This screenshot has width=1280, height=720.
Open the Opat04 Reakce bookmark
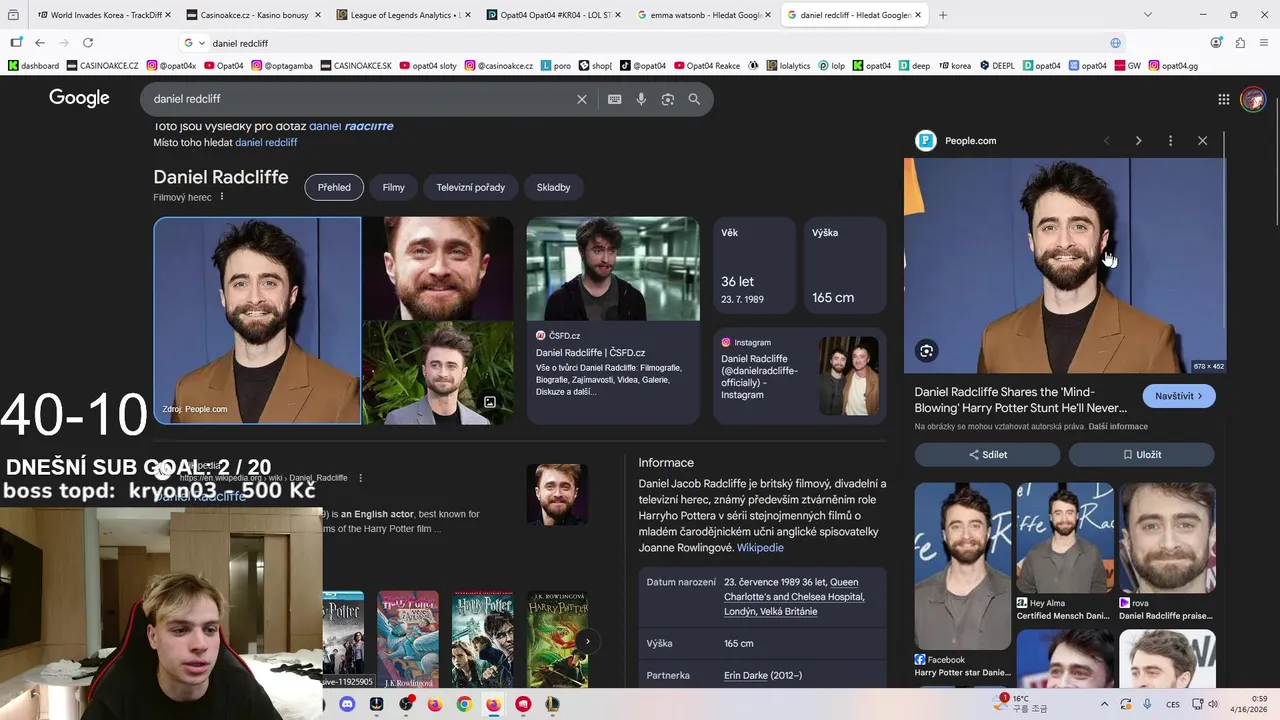pos(706,66)
